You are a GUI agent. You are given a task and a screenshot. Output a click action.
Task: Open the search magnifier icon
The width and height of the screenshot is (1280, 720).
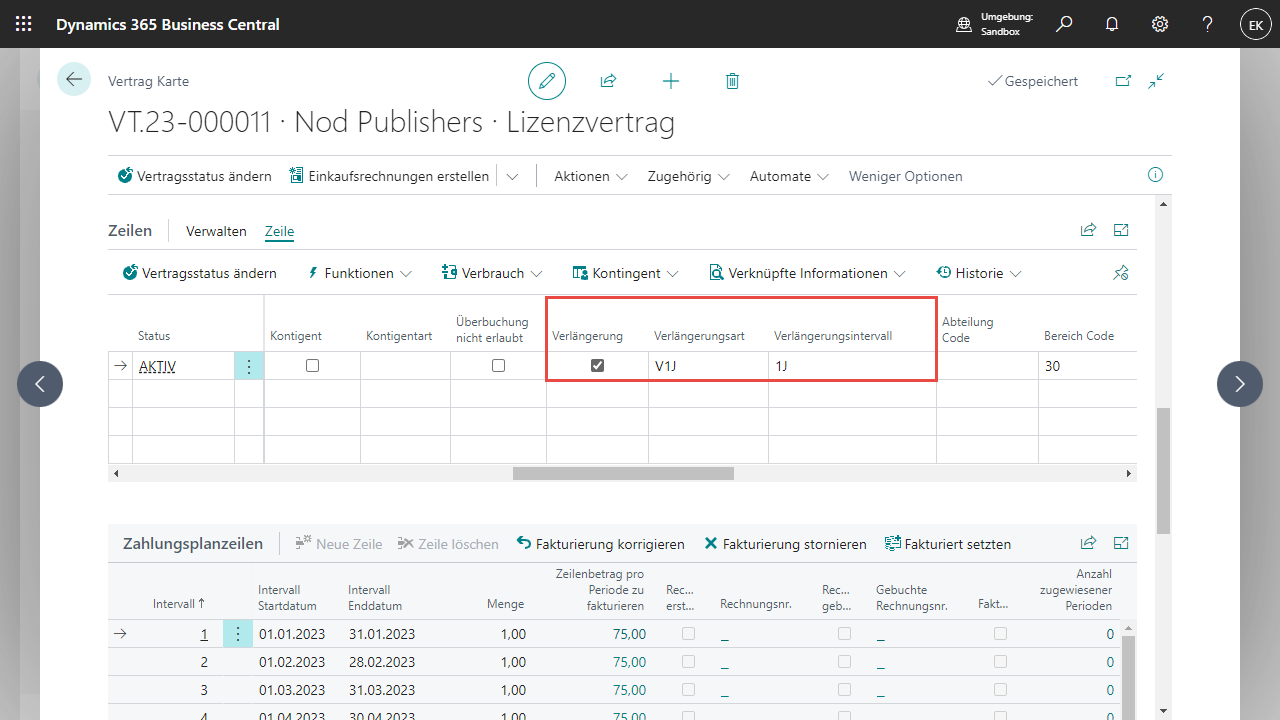[x=1064, y=24]
